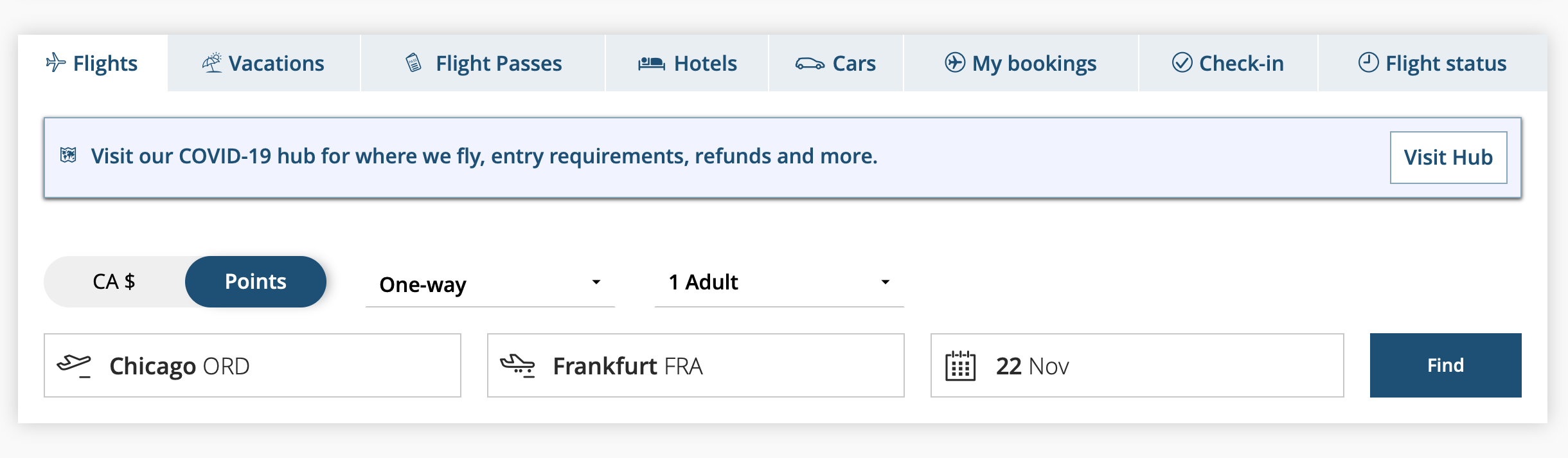Click the clock icon for Flight status
This screenshot has height=458, width=1568.
click(1368, 62)
